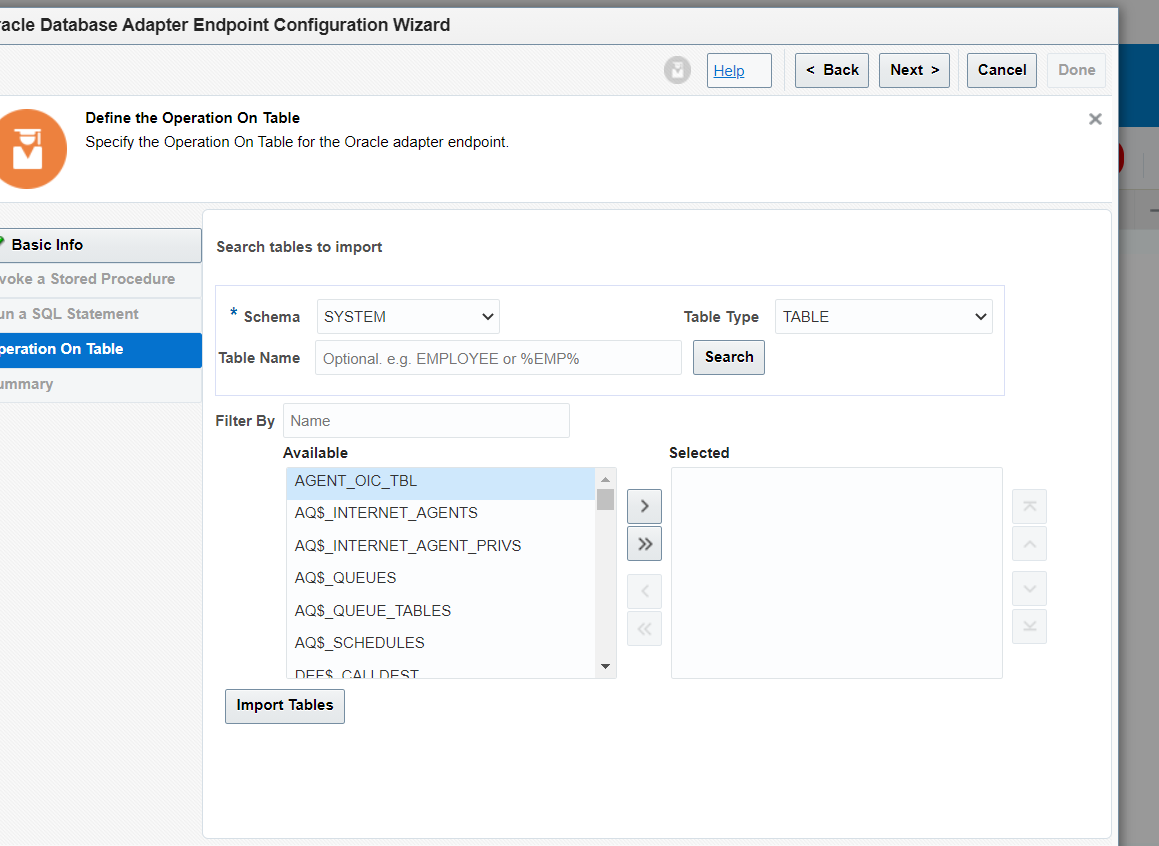Open Help from the toolbar
The width and height of the screenshot is (1159, 846).
click(x=739, y=70)
